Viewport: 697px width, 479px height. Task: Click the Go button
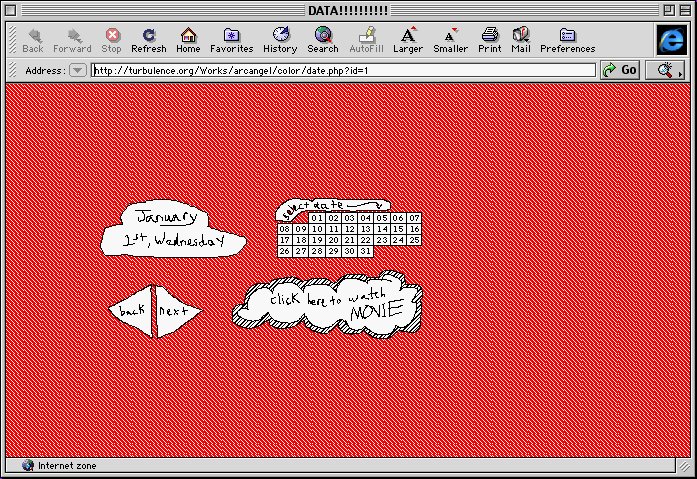click(620, 70)
